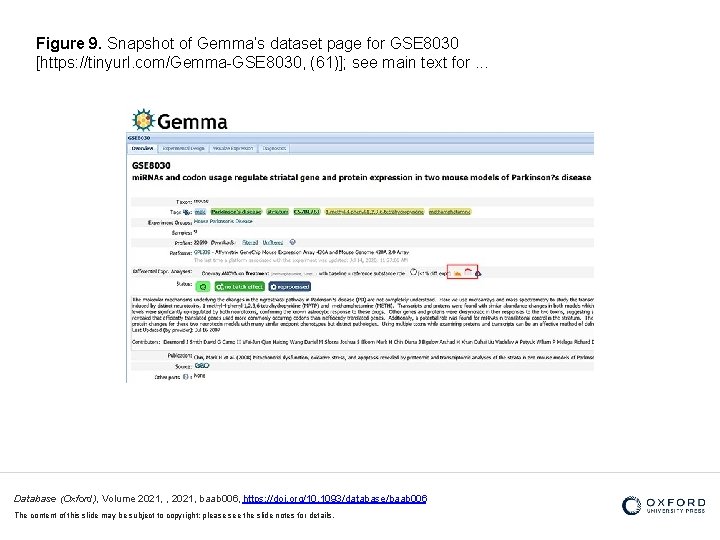Click the GSE8030 heading
This screenshot has width=720, height=540.
click(151, 166)
